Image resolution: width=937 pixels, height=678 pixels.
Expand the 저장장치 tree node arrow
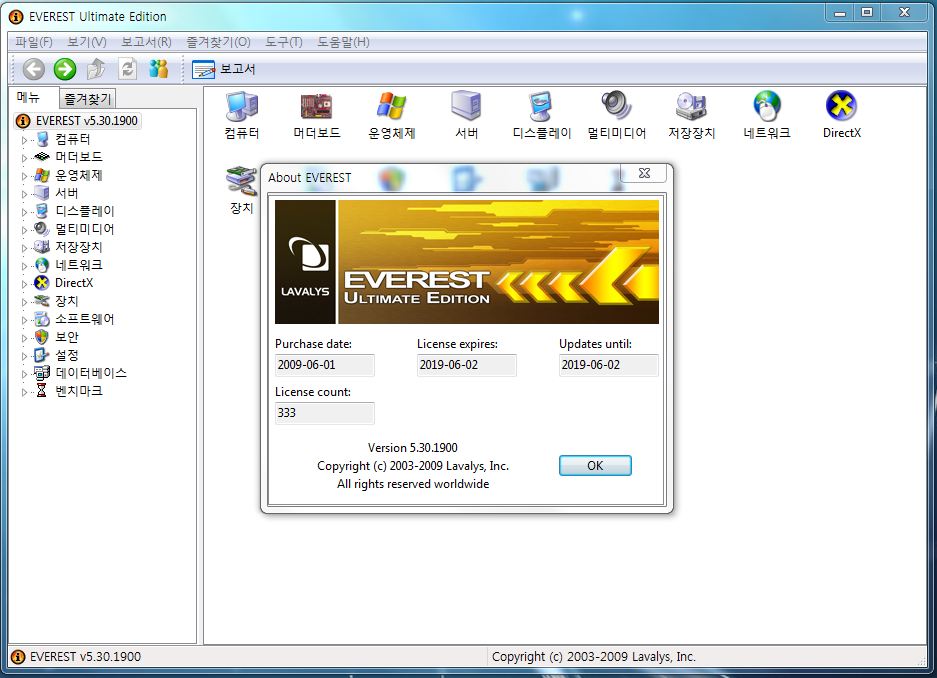pos(25,248)
